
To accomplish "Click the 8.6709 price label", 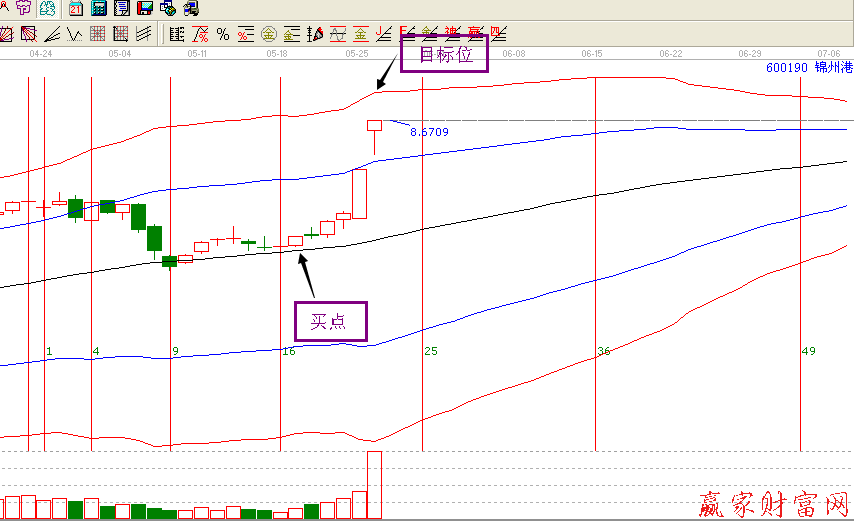I will (x=429, y=131).
